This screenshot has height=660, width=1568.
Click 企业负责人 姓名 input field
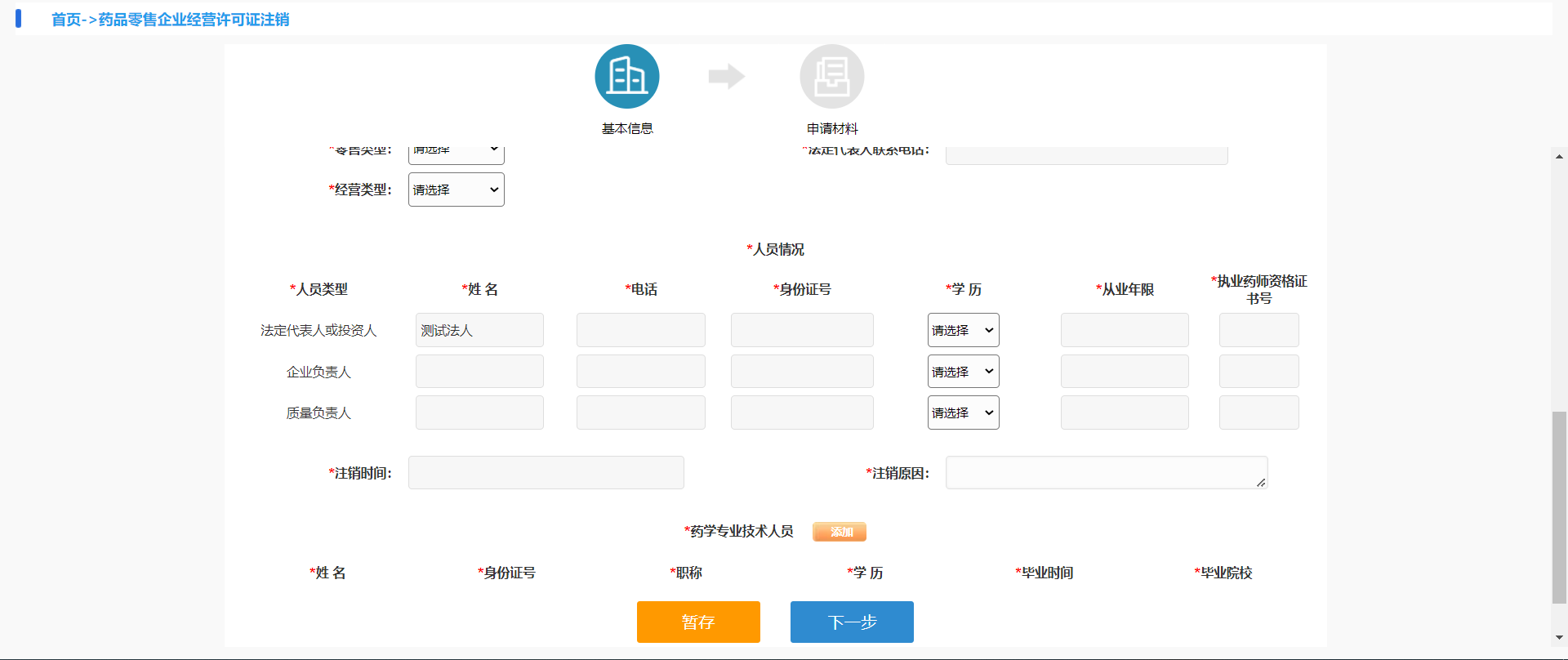(x=479, y=372)
